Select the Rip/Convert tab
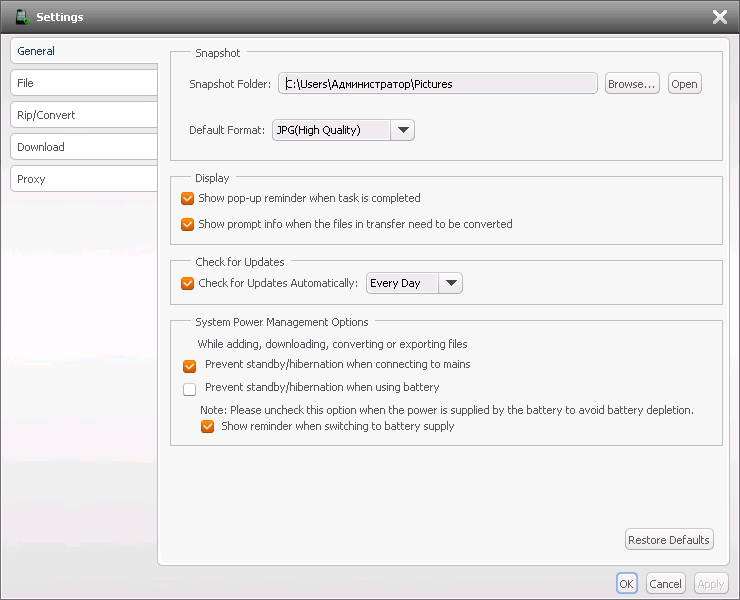Screen dimensions: 740x600 coord(84,115)
